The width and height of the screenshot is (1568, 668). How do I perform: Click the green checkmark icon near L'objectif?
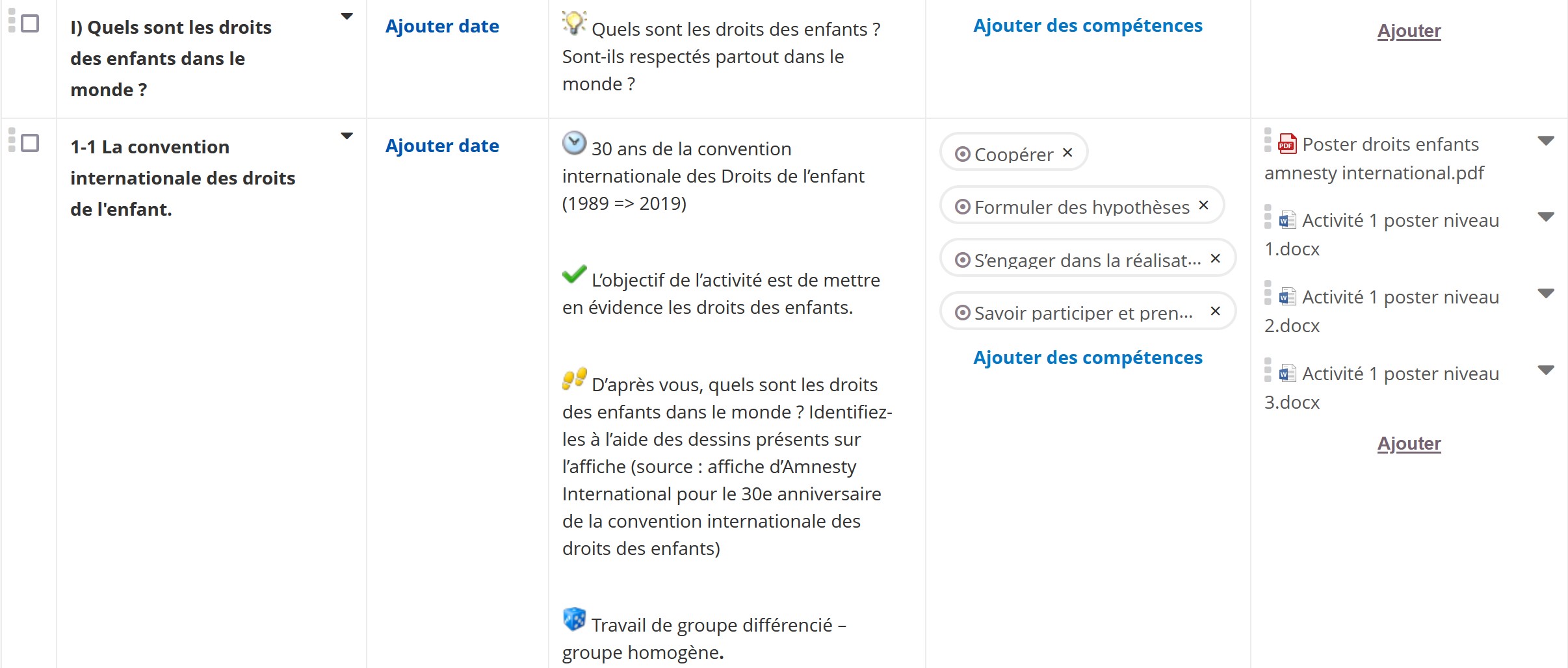click(x=574, y=275)
